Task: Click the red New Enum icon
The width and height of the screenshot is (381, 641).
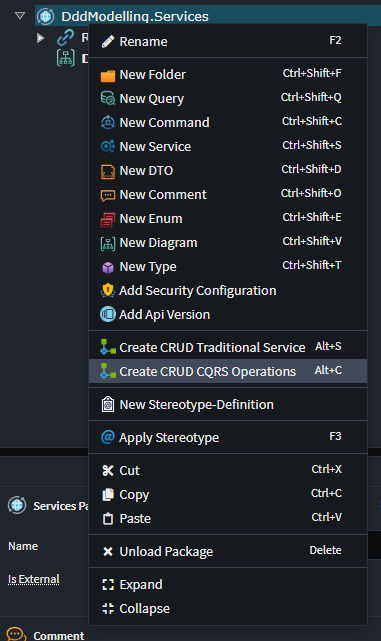Action: click(108, 220)
